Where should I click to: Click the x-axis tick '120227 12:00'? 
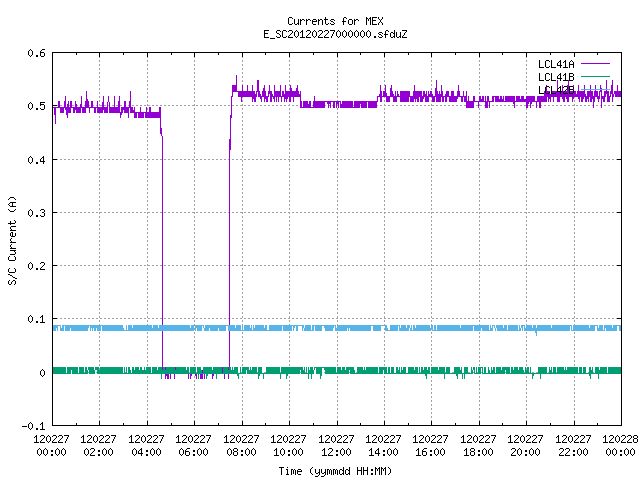[336, 445]
